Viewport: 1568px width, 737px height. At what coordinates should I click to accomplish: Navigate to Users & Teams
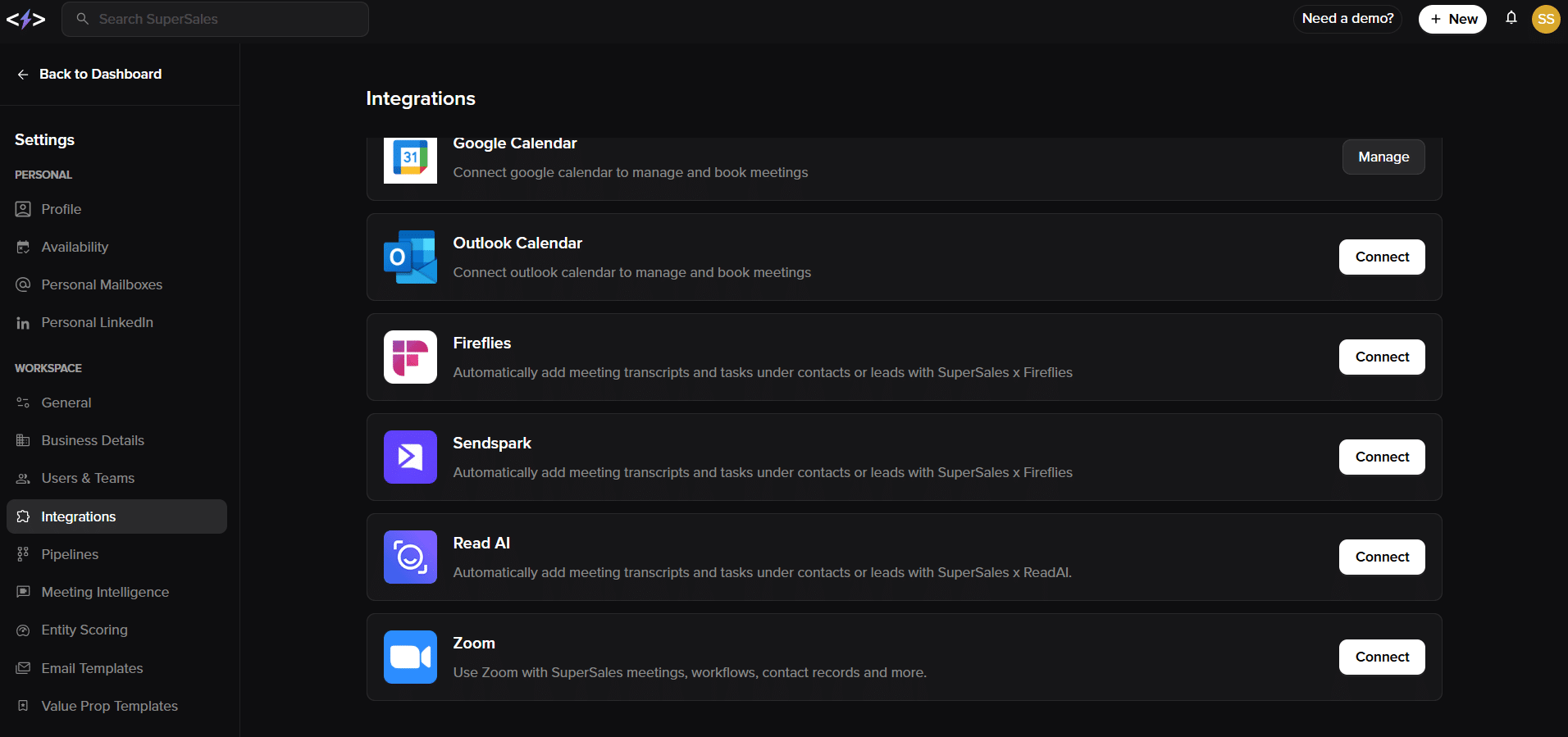pyautogui.click(x=88, y=479)
